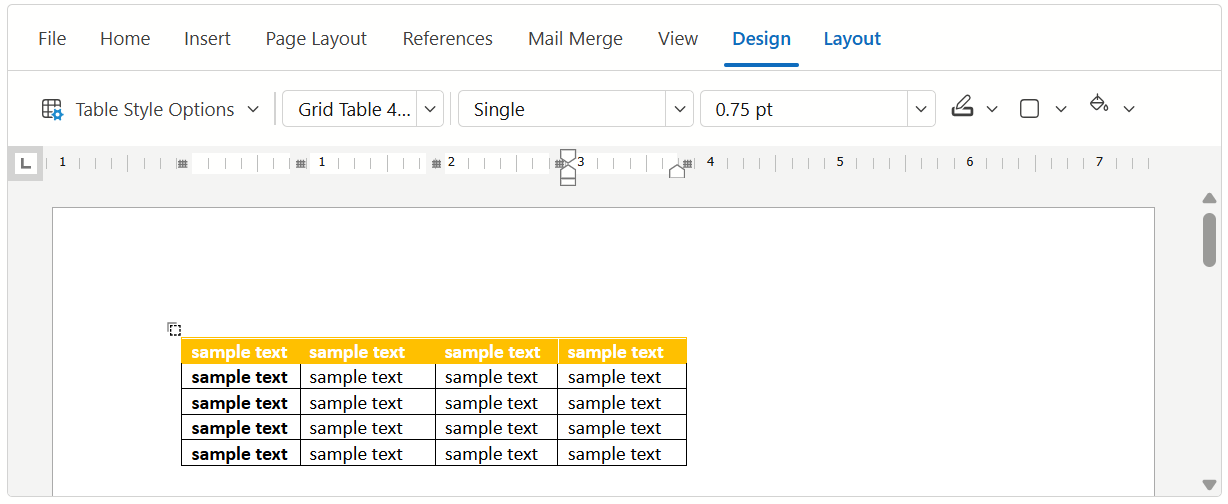Open the Insert tab

207,39
